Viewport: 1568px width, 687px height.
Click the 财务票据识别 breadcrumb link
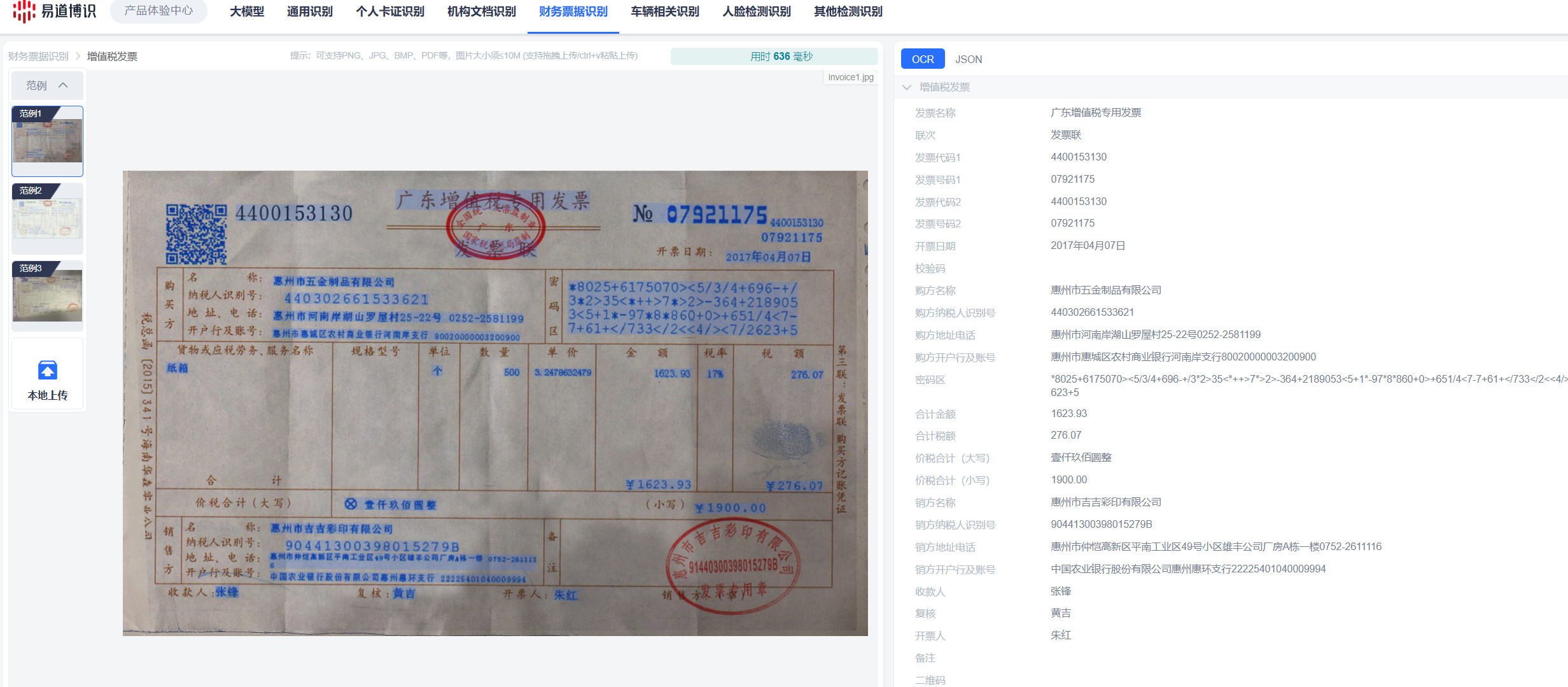pyautogui.click(x=38, y=57)
